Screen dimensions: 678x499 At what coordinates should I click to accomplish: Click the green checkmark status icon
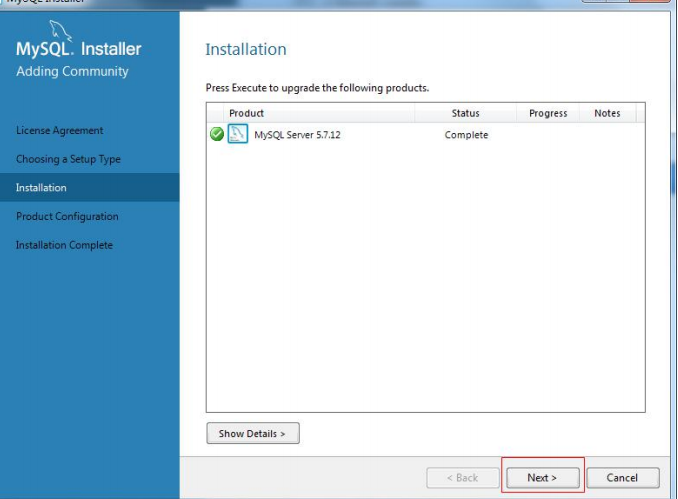pyautogui.click(x=217, y=134)
